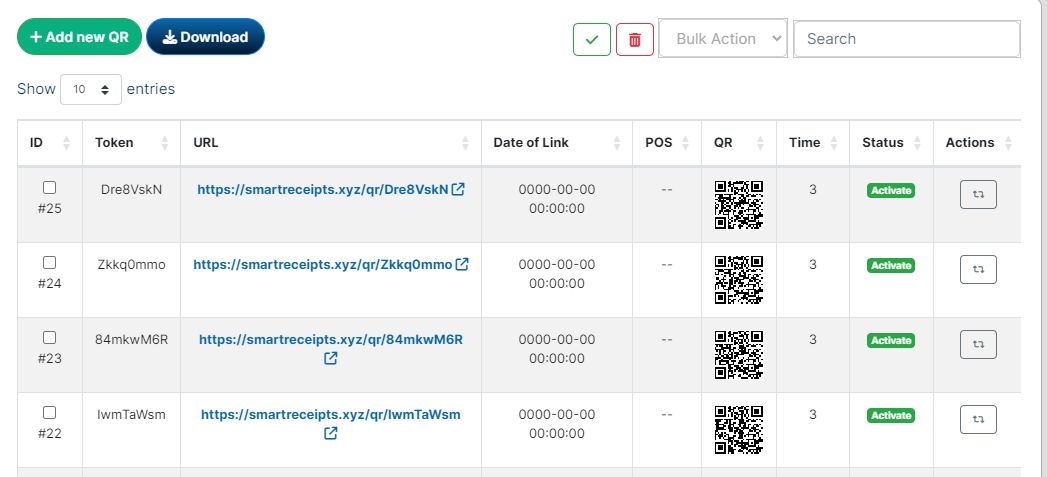1047x477 pixels.
Task: Click the retweet action icon for row #22
Action: tap(978, 420)
